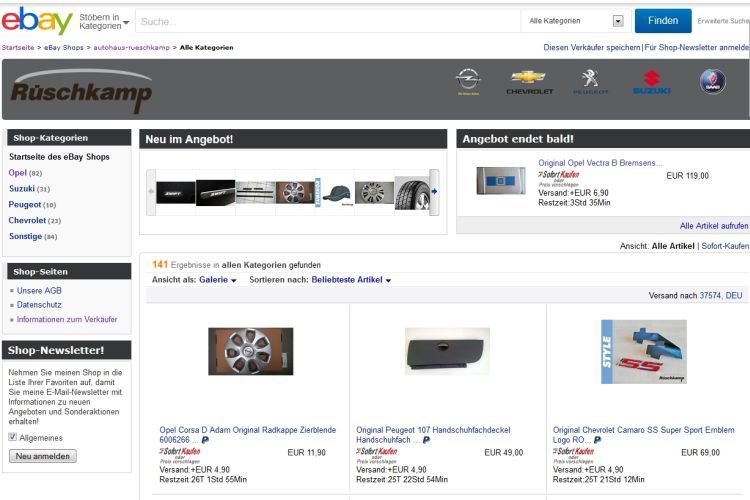
Task: Toggle the Allgemeines newsletter checkbox
Action: (x=12, y=437)
